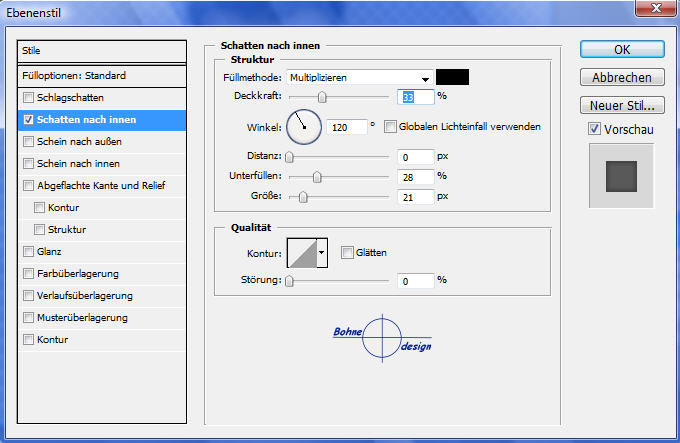Click the style preview thumbnail under Vorschau

(x=621, y=176)
